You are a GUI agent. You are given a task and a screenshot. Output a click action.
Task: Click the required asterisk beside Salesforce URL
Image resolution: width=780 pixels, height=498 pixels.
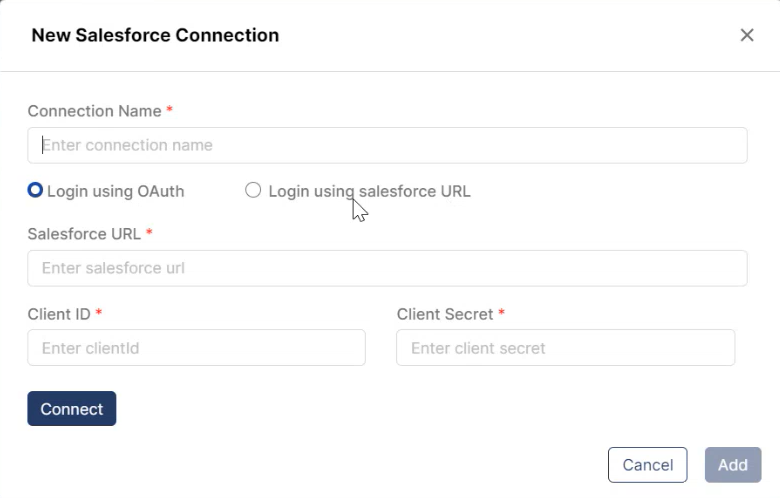(x=150, y=233)
